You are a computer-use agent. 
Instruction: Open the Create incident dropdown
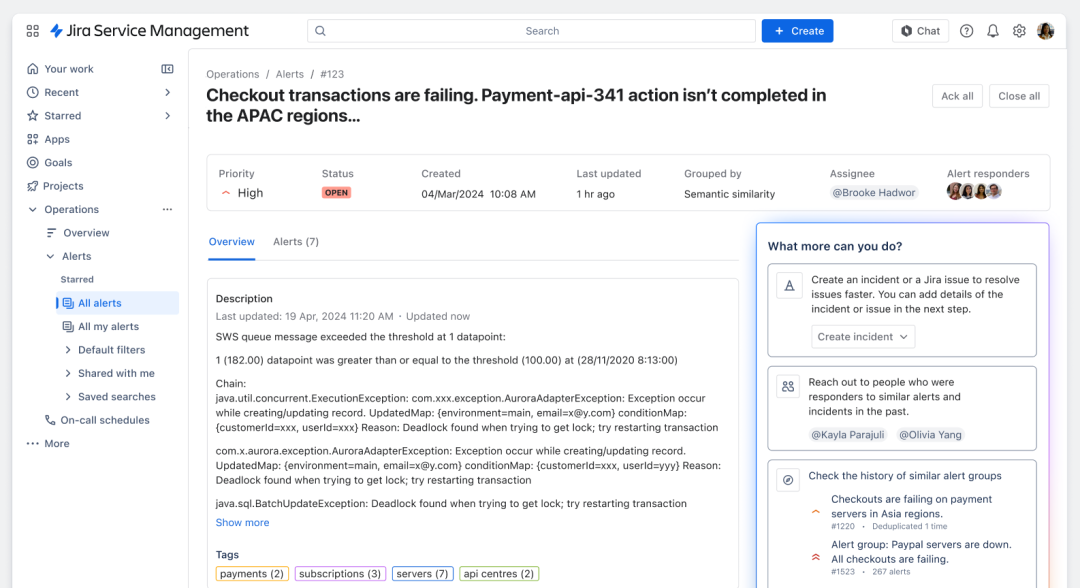coord(862,337)
